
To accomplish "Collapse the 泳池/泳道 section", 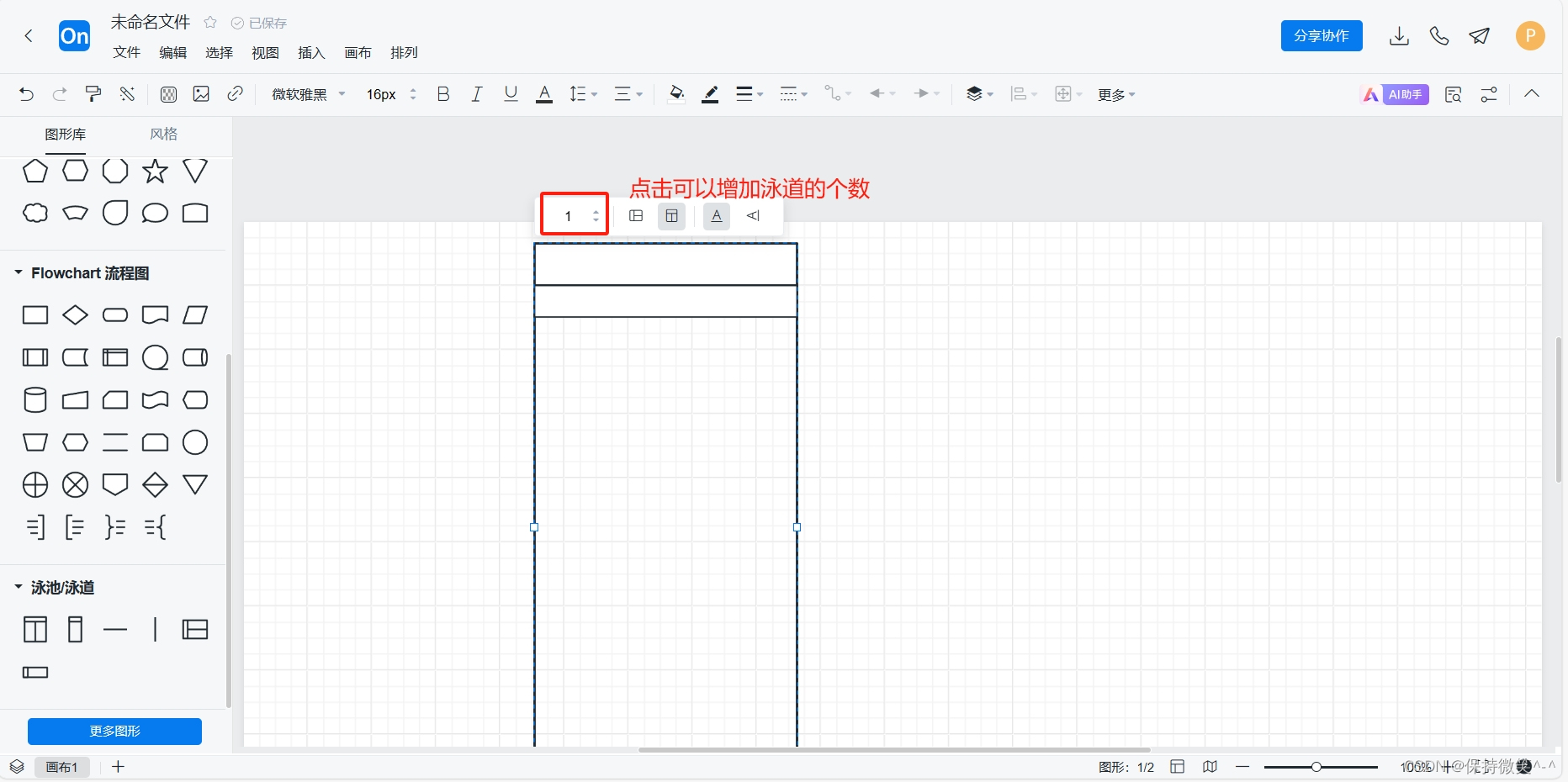I will (19, 586).
